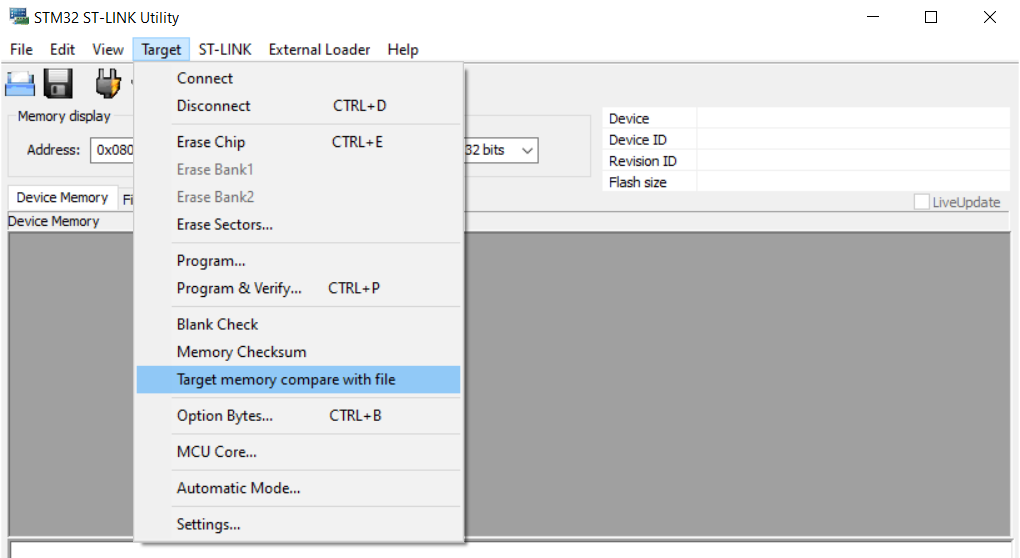1020x558 pixels.
Task: Open the File menu
Action: point(21,49)
